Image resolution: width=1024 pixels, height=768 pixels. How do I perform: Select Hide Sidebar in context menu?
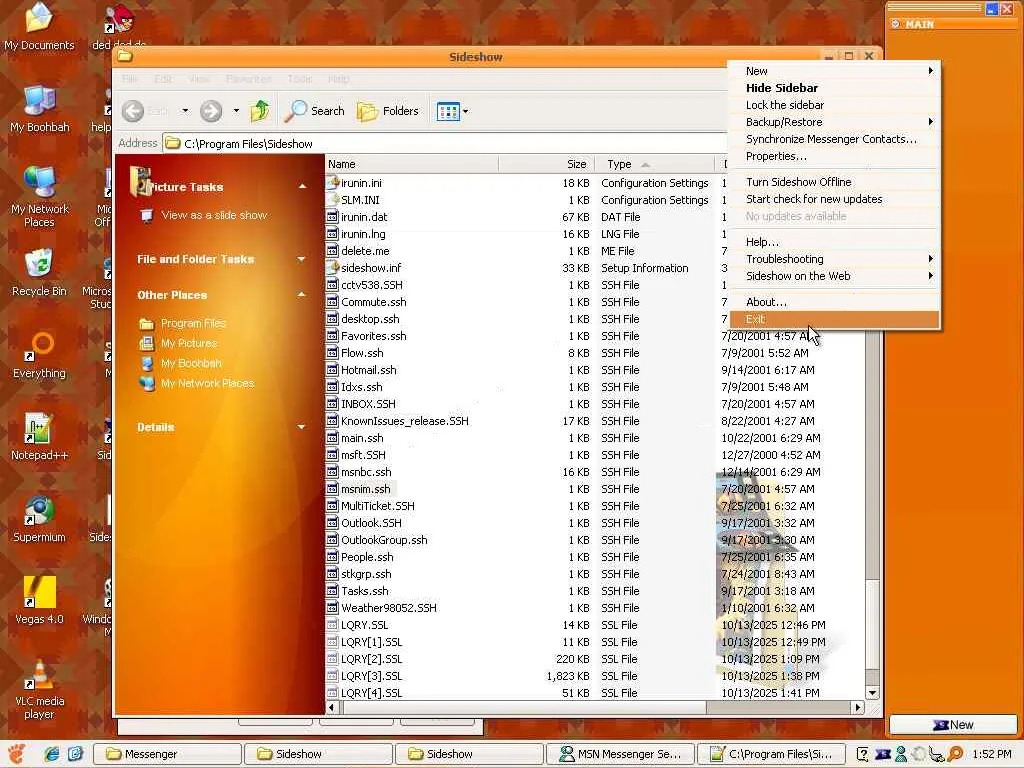(x=781, y=88)
